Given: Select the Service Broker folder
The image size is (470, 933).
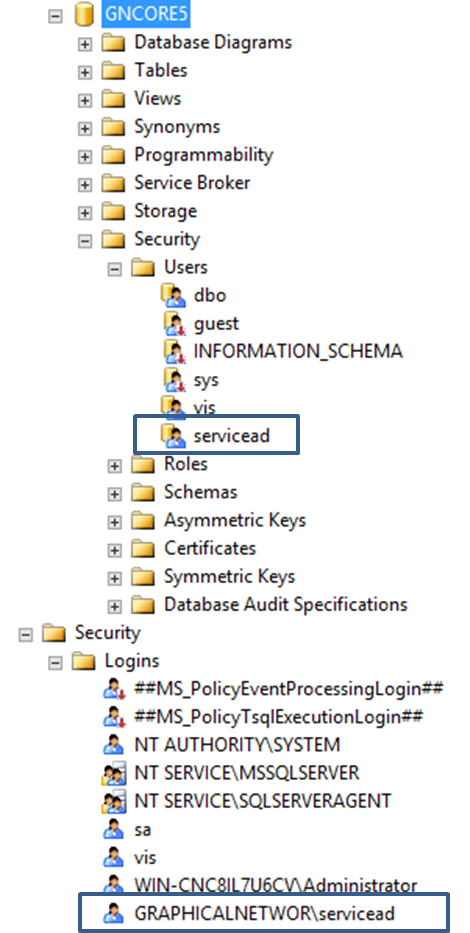Looking at the screenshot, I should click(x=192, y=183).
